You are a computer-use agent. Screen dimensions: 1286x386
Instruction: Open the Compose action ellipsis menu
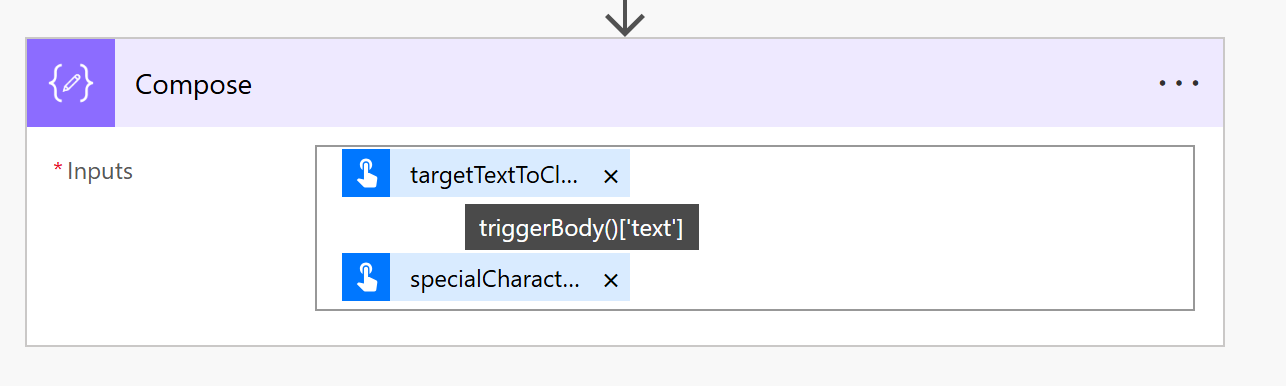pos(1178,85)
